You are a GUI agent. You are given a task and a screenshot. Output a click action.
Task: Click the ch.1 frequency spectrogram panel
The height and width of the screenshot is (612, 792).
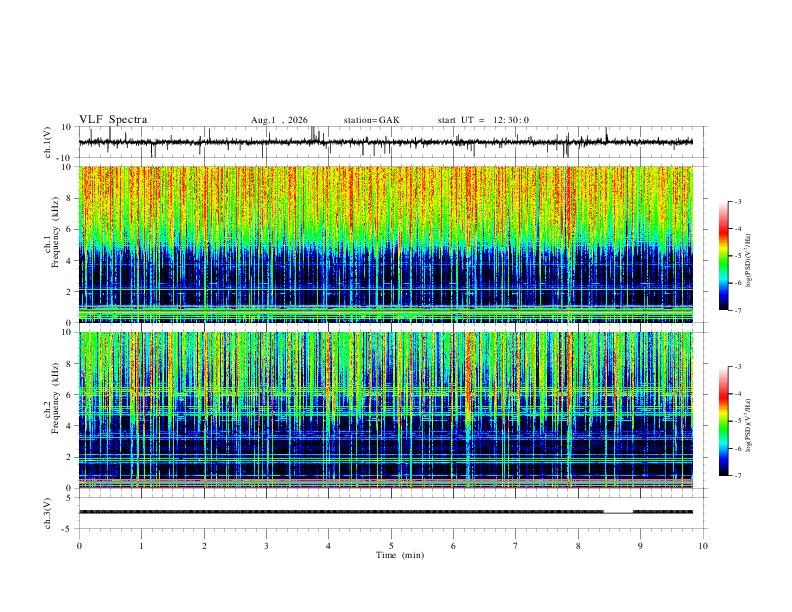coord(386,244)
